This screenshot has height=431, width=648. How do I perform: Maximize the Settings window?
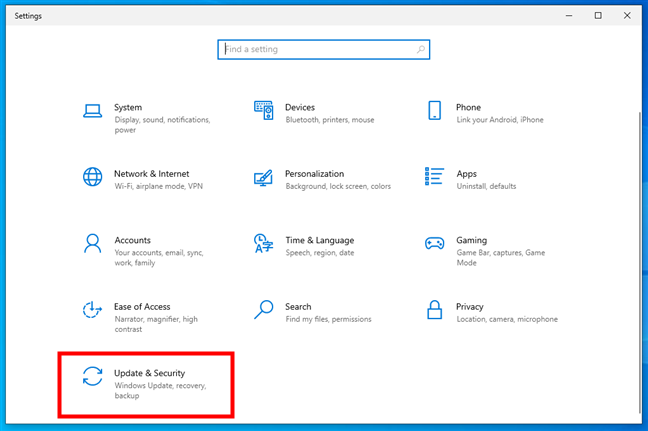click(x=598, y=16)
